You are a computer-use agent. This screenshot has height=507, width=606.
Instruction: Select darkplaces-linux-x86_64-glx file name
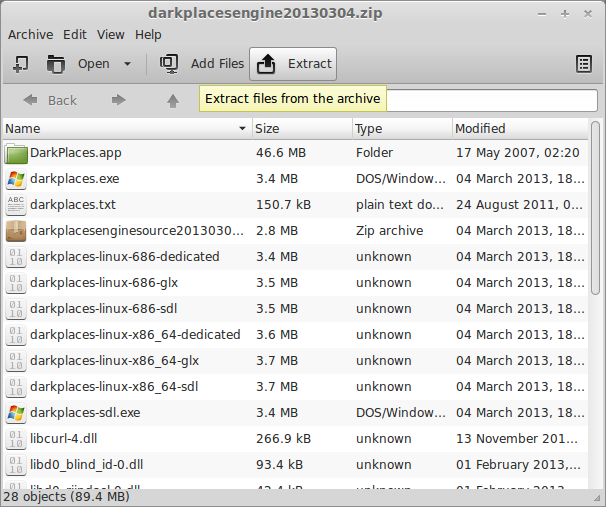114,361
